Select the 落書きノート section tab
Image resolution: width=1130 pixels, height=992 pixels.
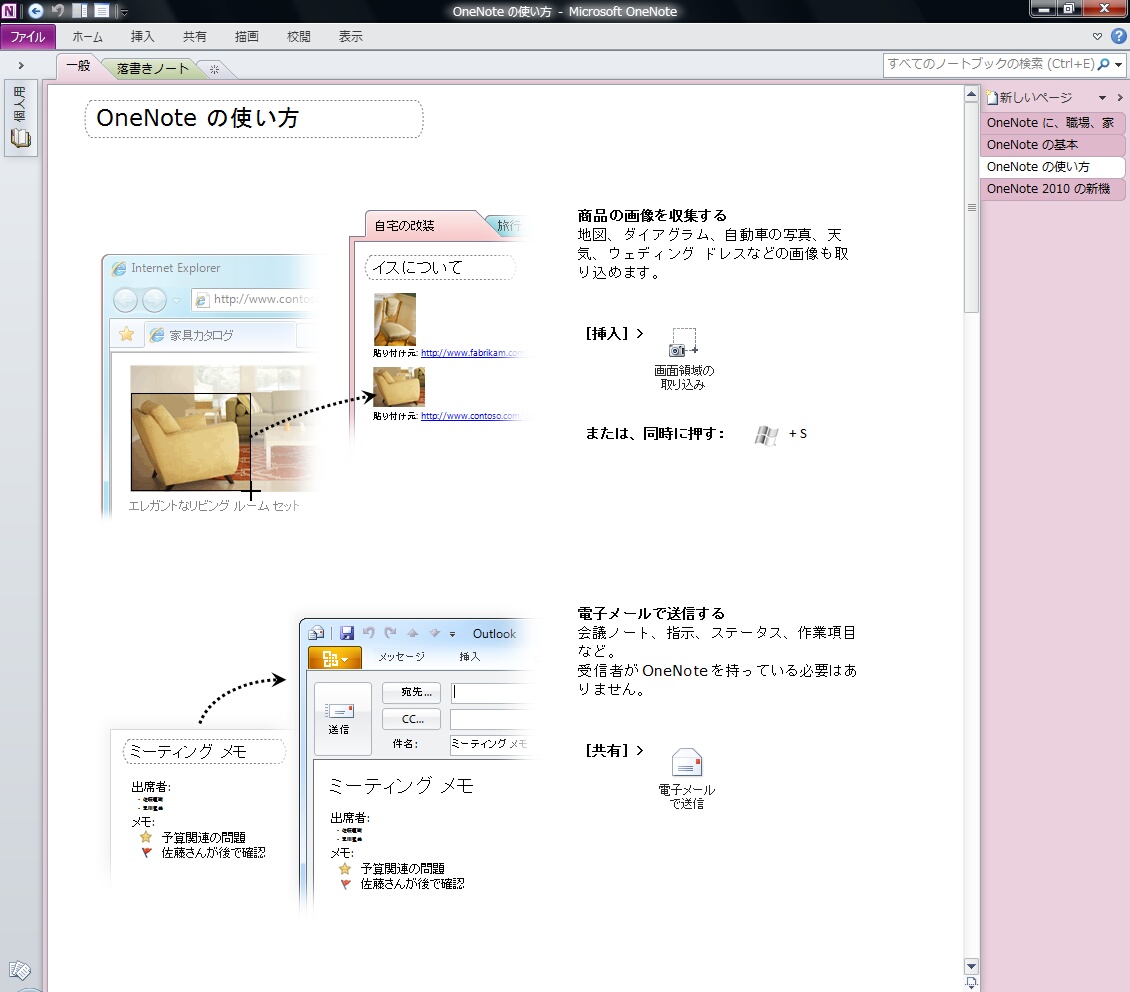click(x=152, y=68)
